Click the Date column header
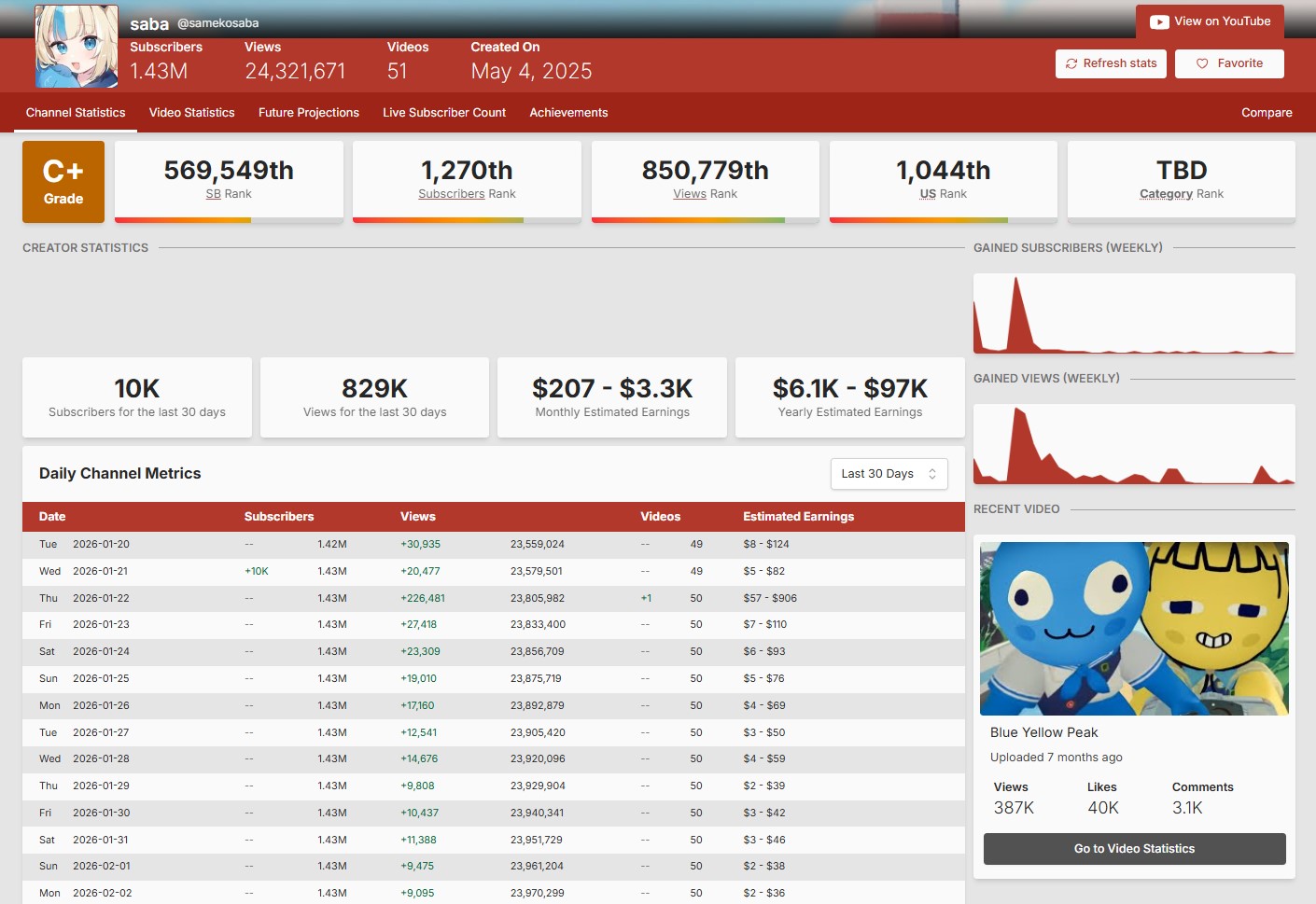The height and width of the screenshot is (904, 1316). (52, 517)
